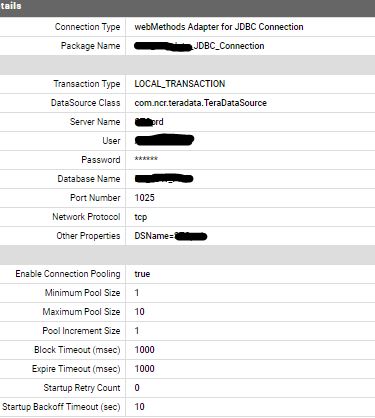Click the Other Properties DSName value
Viewport: 375px width, 418px height.
pos(171,236)
